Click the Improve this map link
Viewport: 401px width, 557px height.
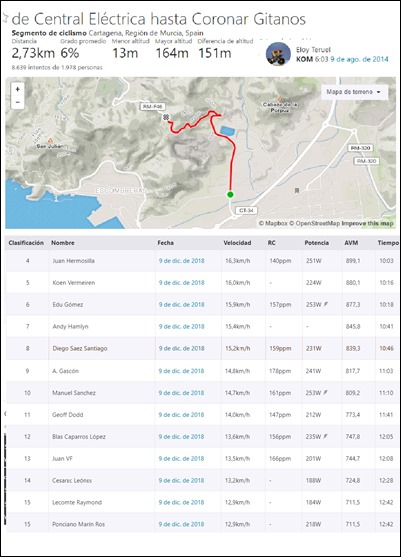367,223
